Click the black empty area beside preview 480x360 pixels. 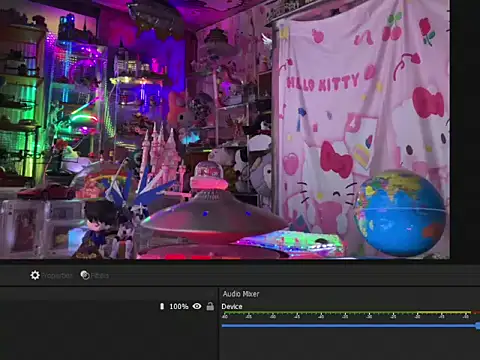coord(465,130)
